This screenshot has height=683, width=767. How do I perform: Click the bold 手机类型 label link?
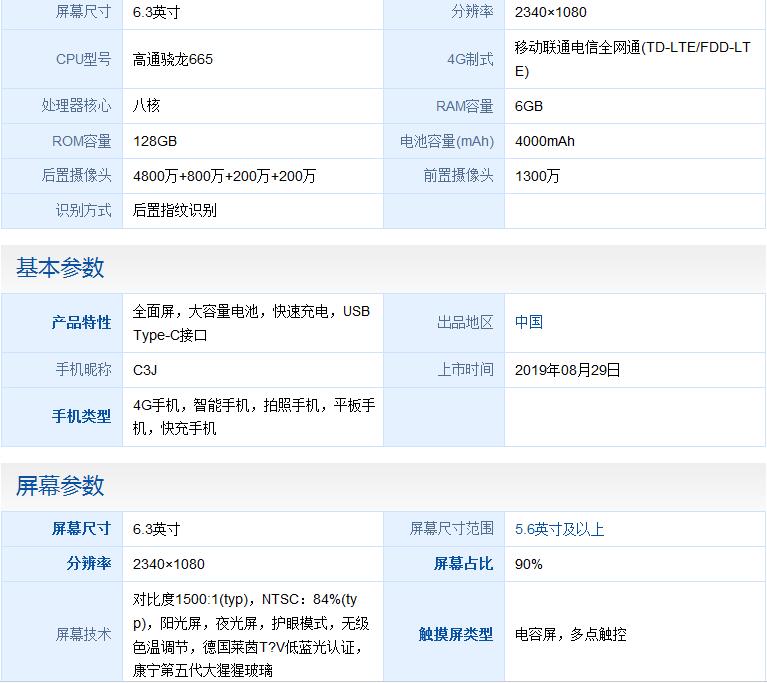point(81,417)
